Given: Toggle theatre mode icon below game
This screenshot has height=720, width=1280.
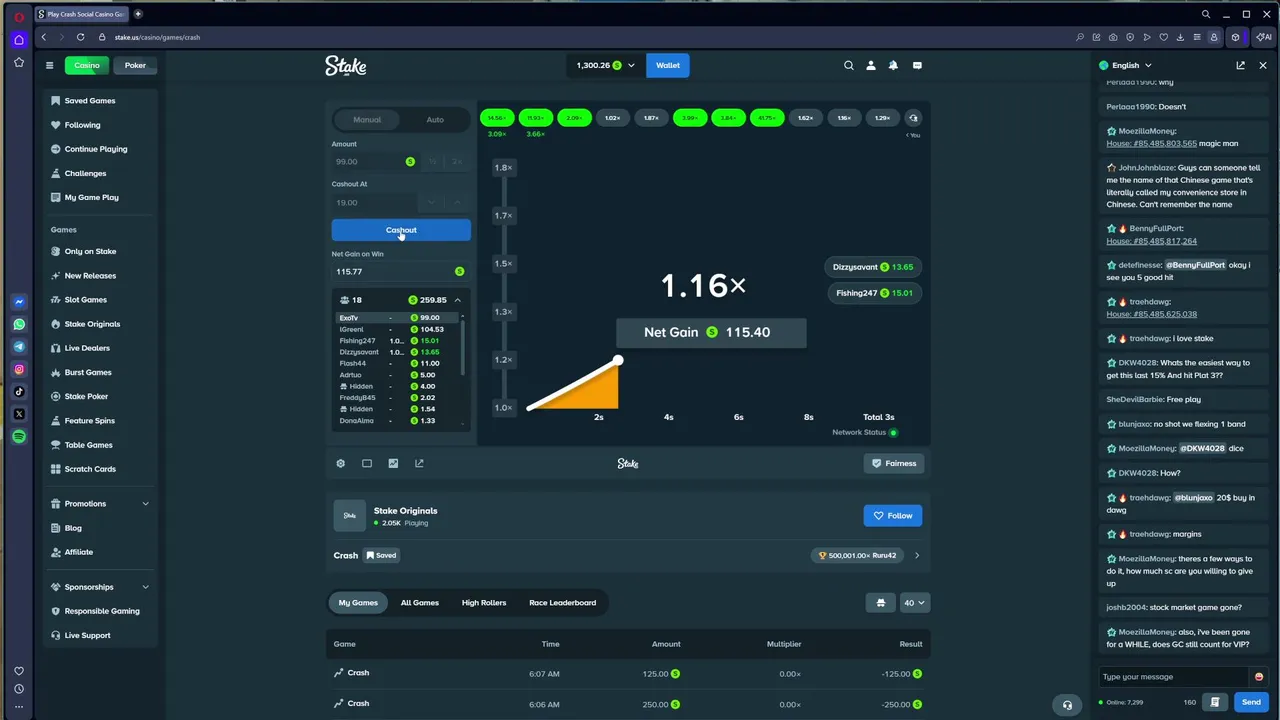Looking at the screenshot, I should tap(367, 463).
